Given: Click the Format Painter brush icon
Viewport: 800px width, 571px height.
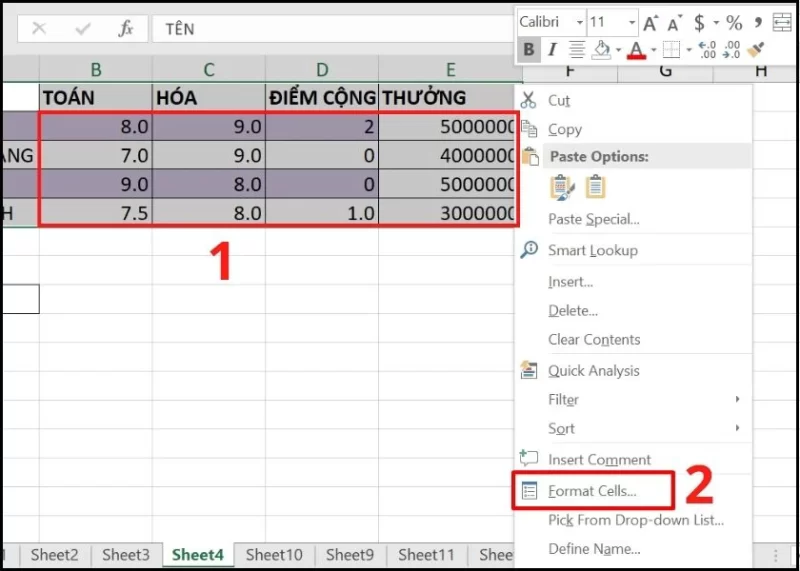Looking at the screenshot, I should [x=756, y=50].
